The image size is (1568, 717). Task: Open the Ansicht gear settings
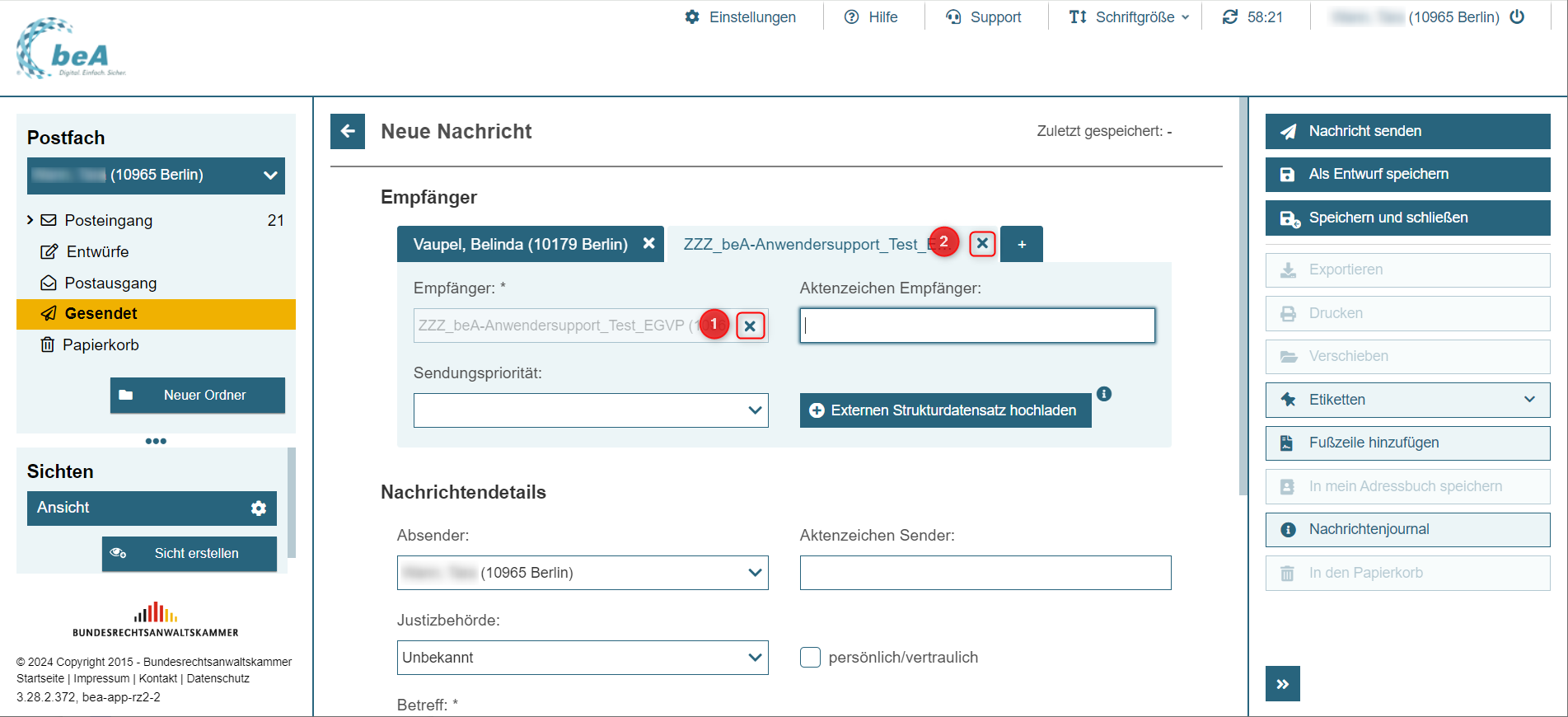[259, 508]
